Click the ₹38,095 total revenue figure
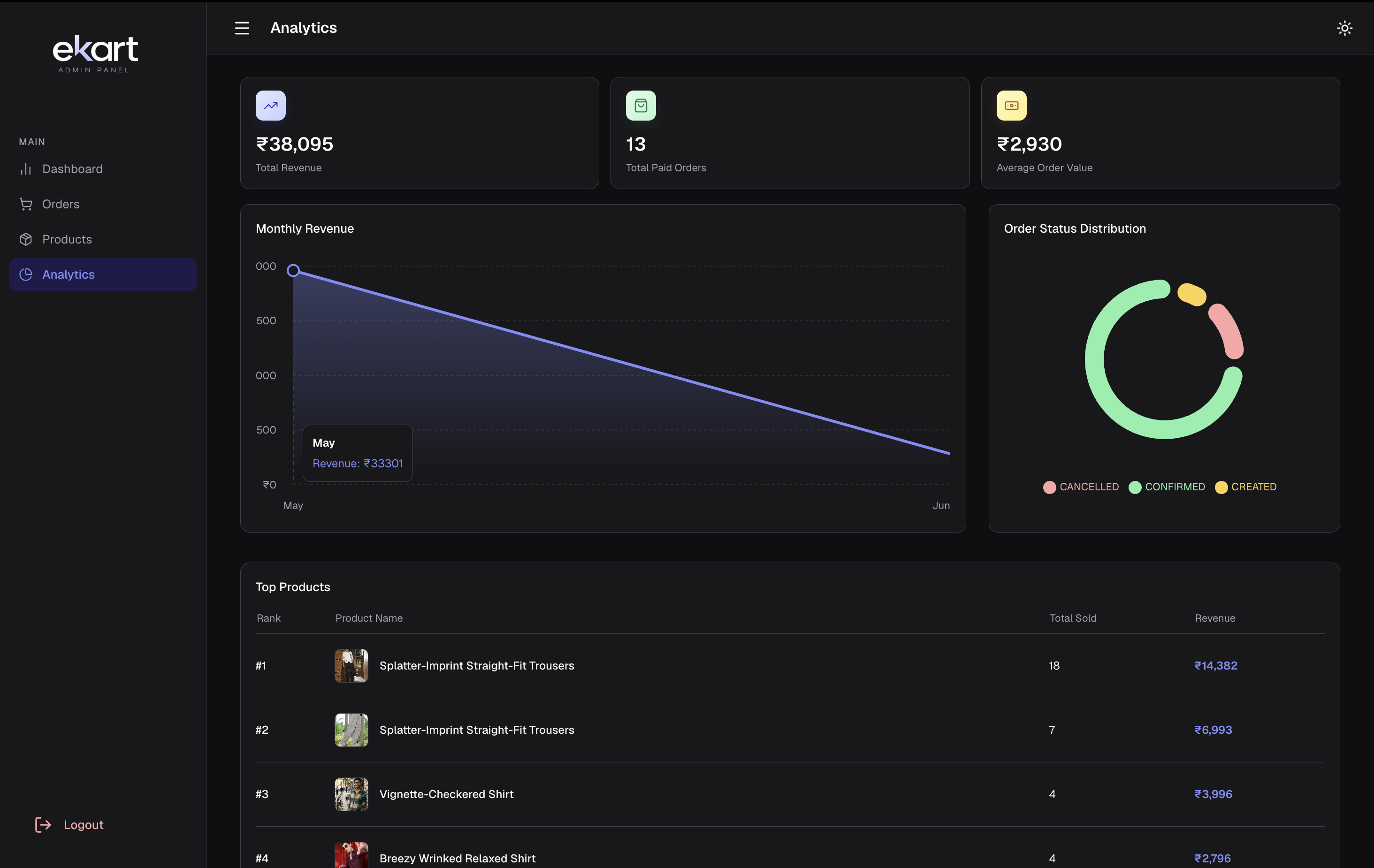Image resolution: width=1374 pixels, height=868 pixels. [x=294, y=145]
